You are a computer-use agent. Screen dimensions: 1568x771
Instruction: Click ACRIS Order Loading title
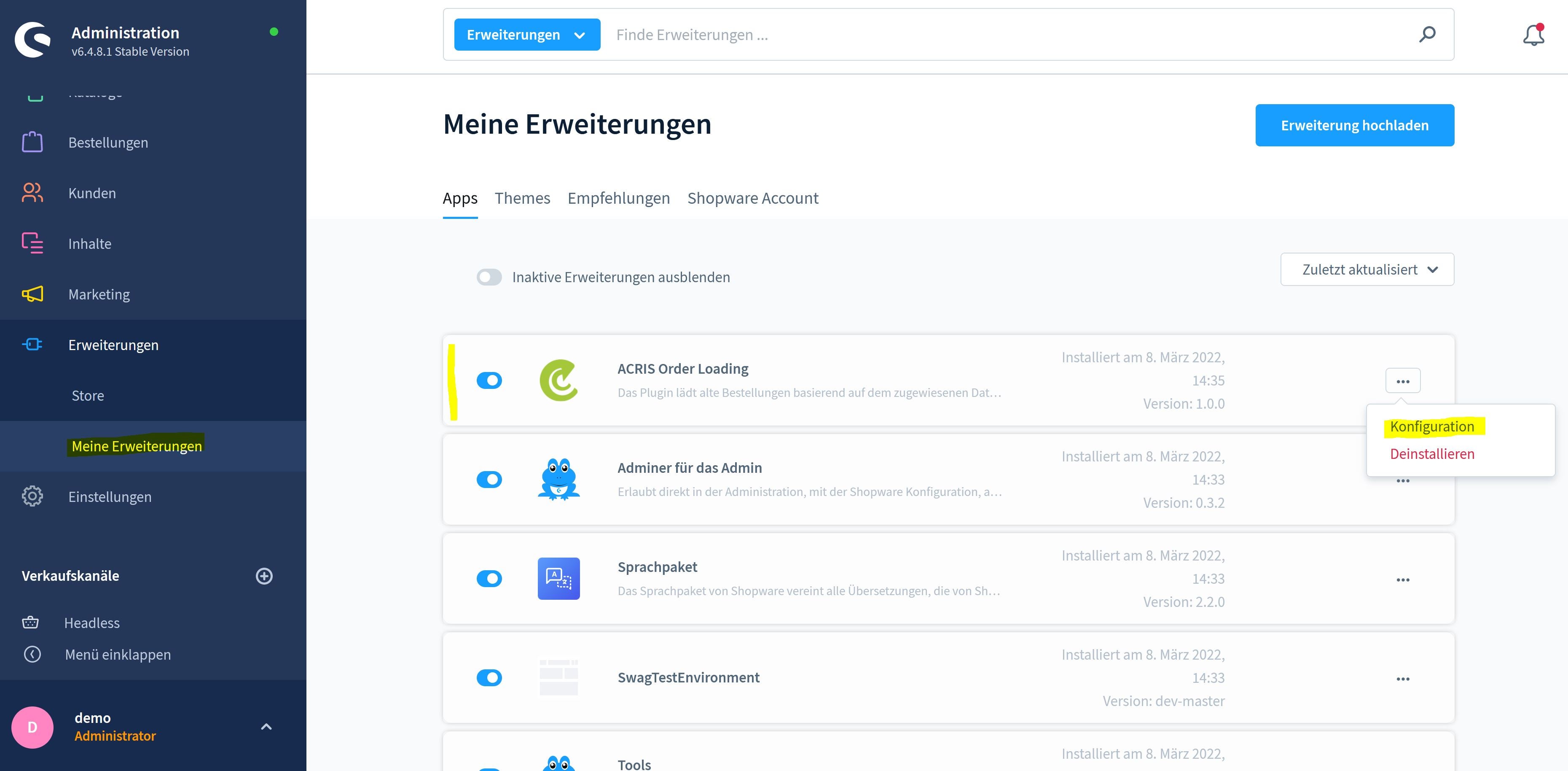pyautogui.click(x=682, y=369)
